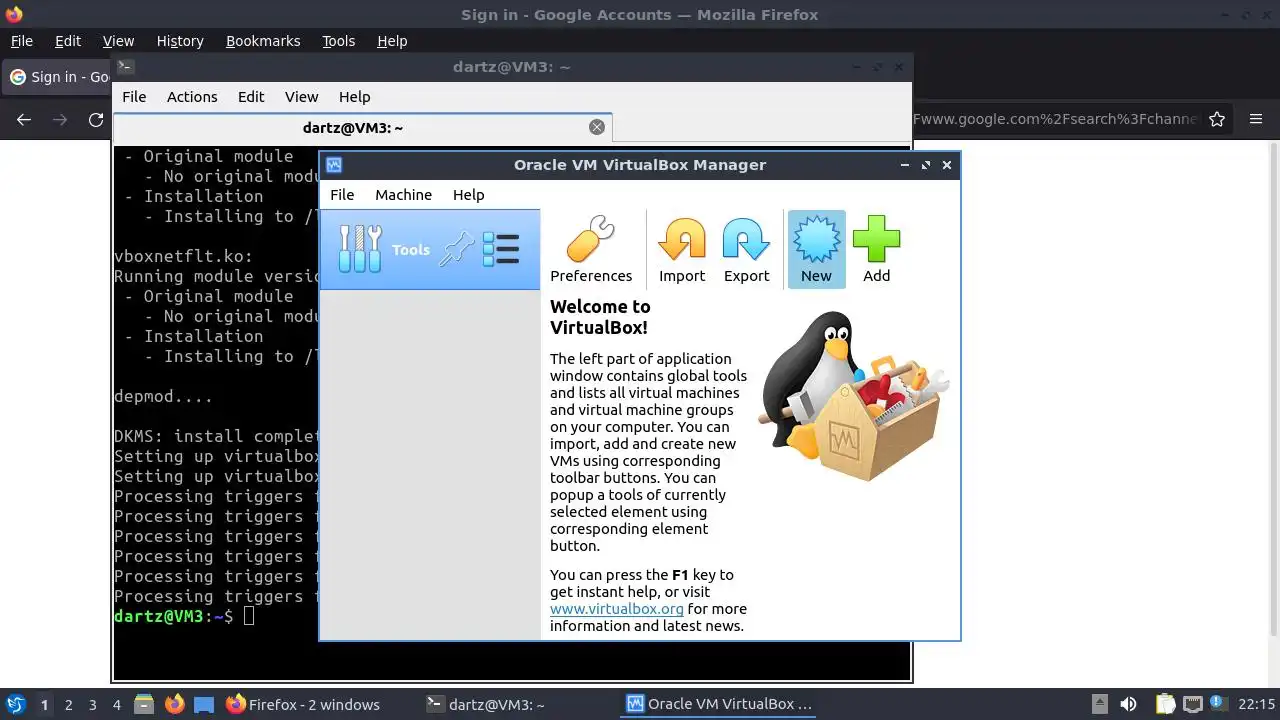The image size is (1280, 720).
Task: Bookmark this page with star icon
Action: pos(1217,120)
